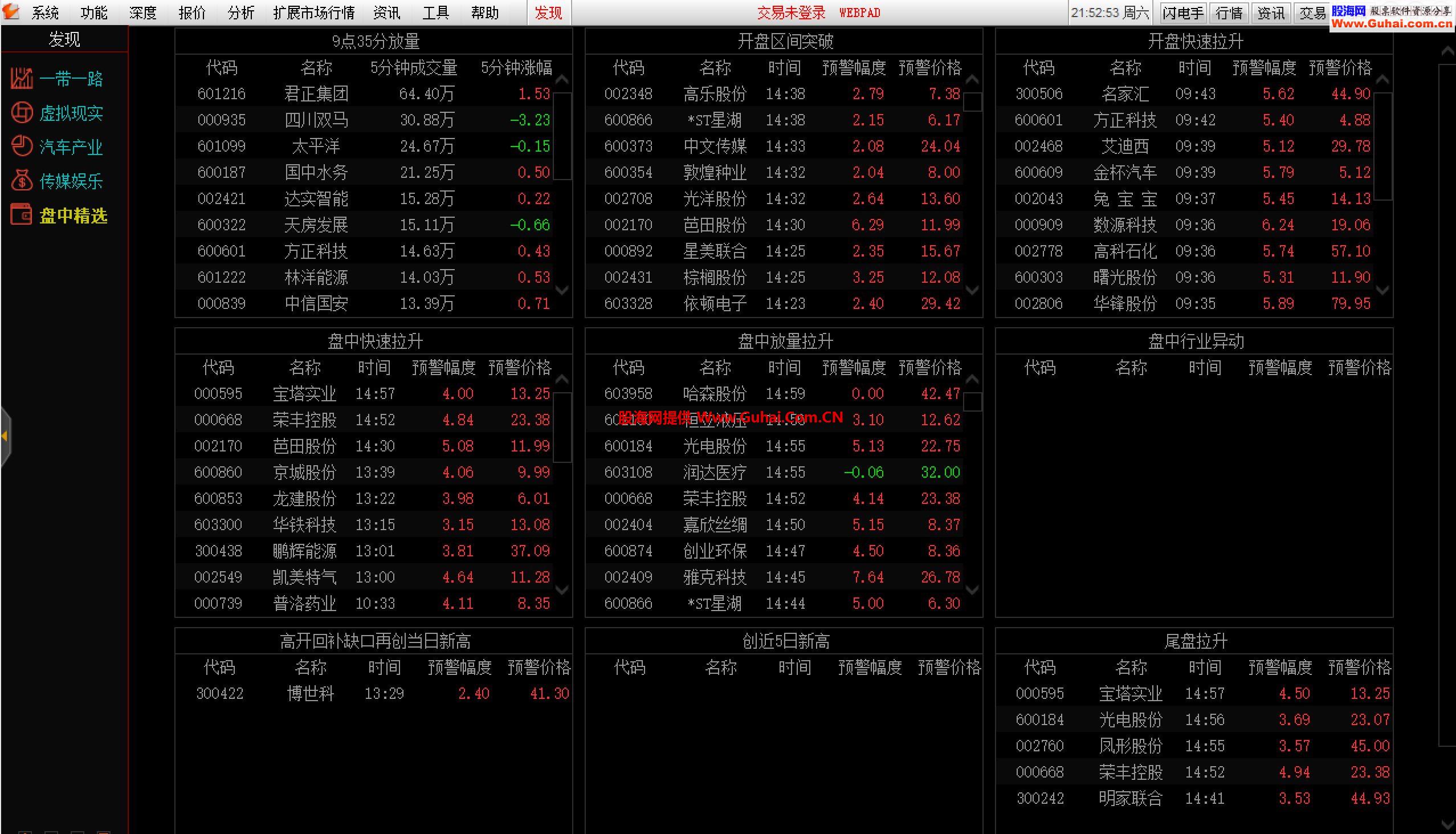Click 预警幅度 header in 尾盘拉升 panel
Image resolution: width=1456 pixels, height=834 pixels.
pos(1280,668)
